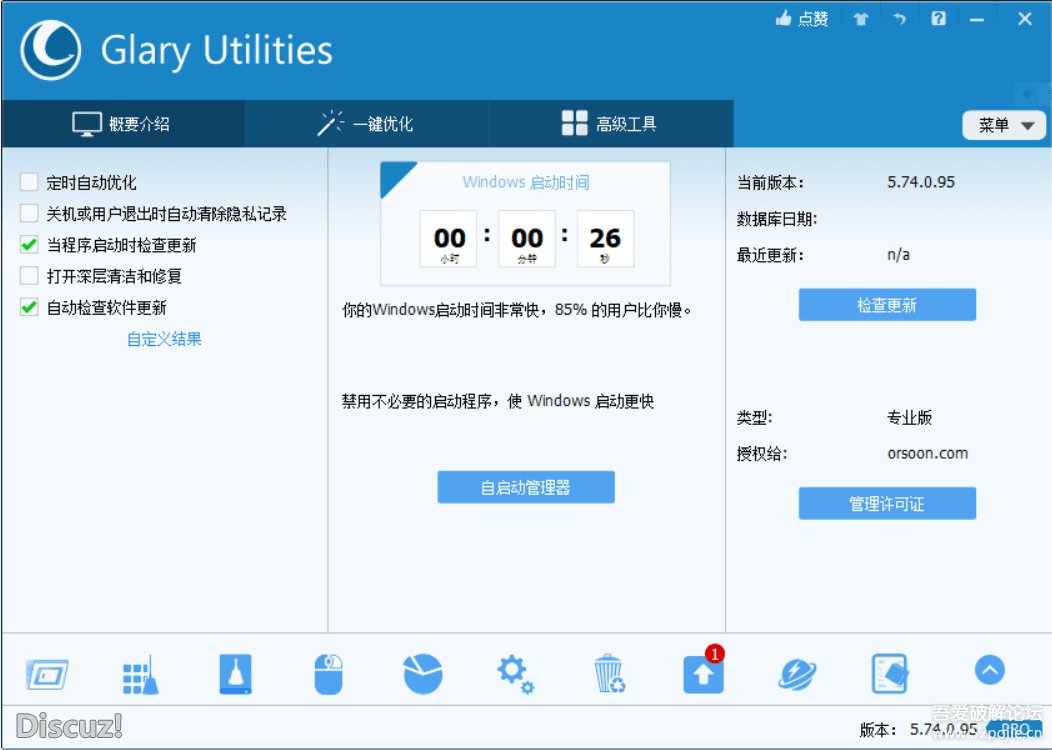This screenshot has height=750, width=1052.
Task: Click the 检查更新 button
Action: tap(887, 305)
